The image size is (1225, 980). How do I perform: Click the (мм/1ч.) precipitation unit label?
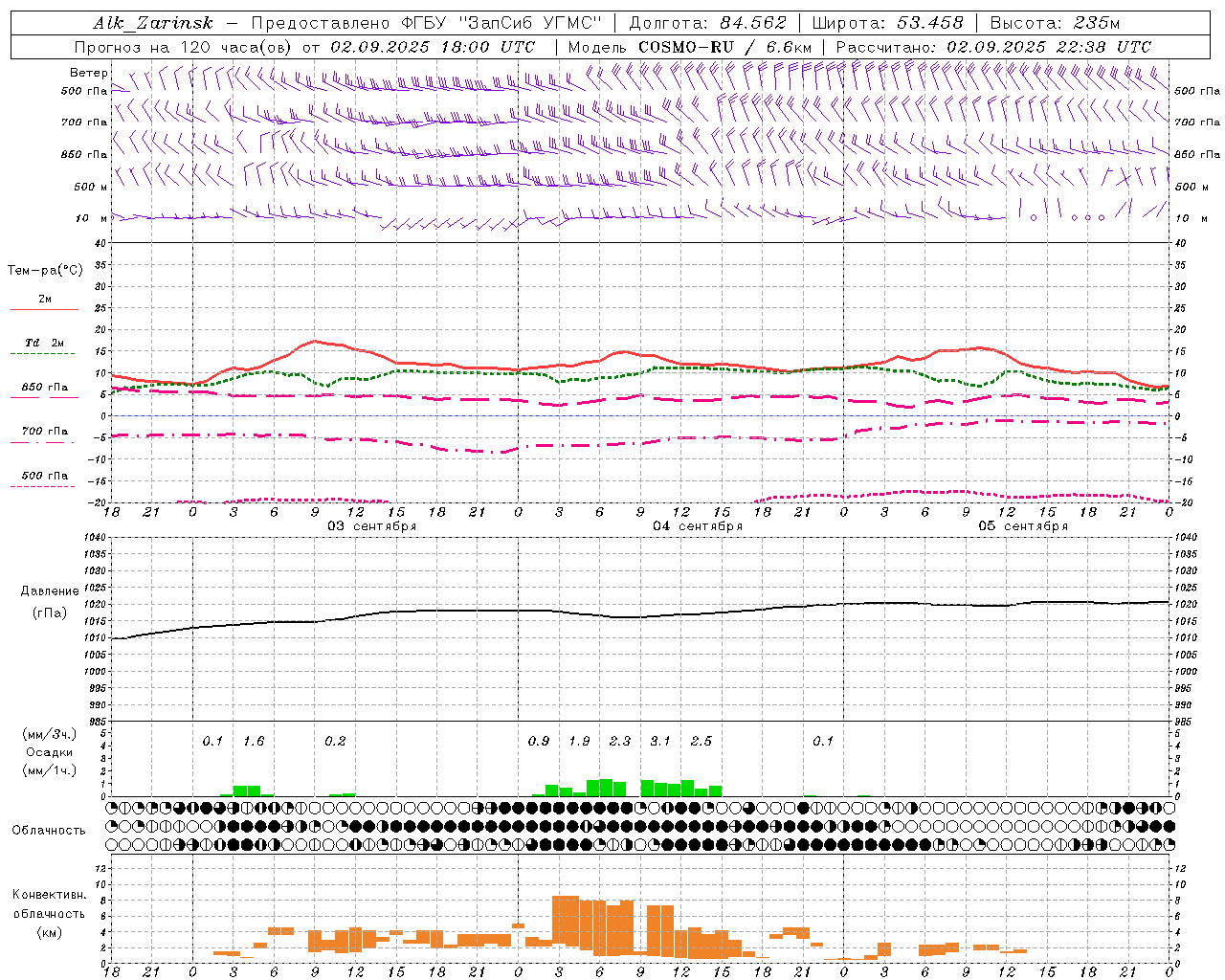pyautogui.click(x=49, y=770)
